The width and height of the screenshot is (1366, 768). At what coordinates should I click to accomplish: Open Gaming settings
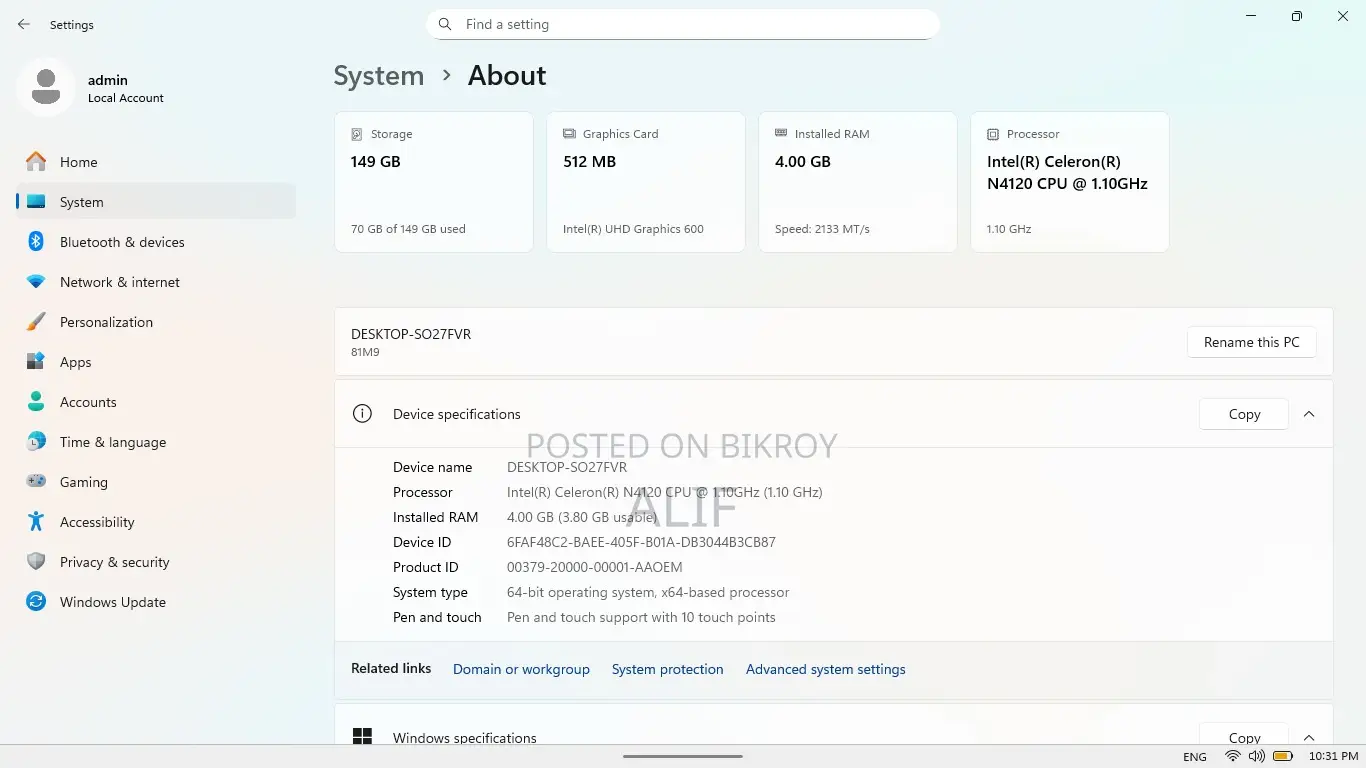pos(156,482)
